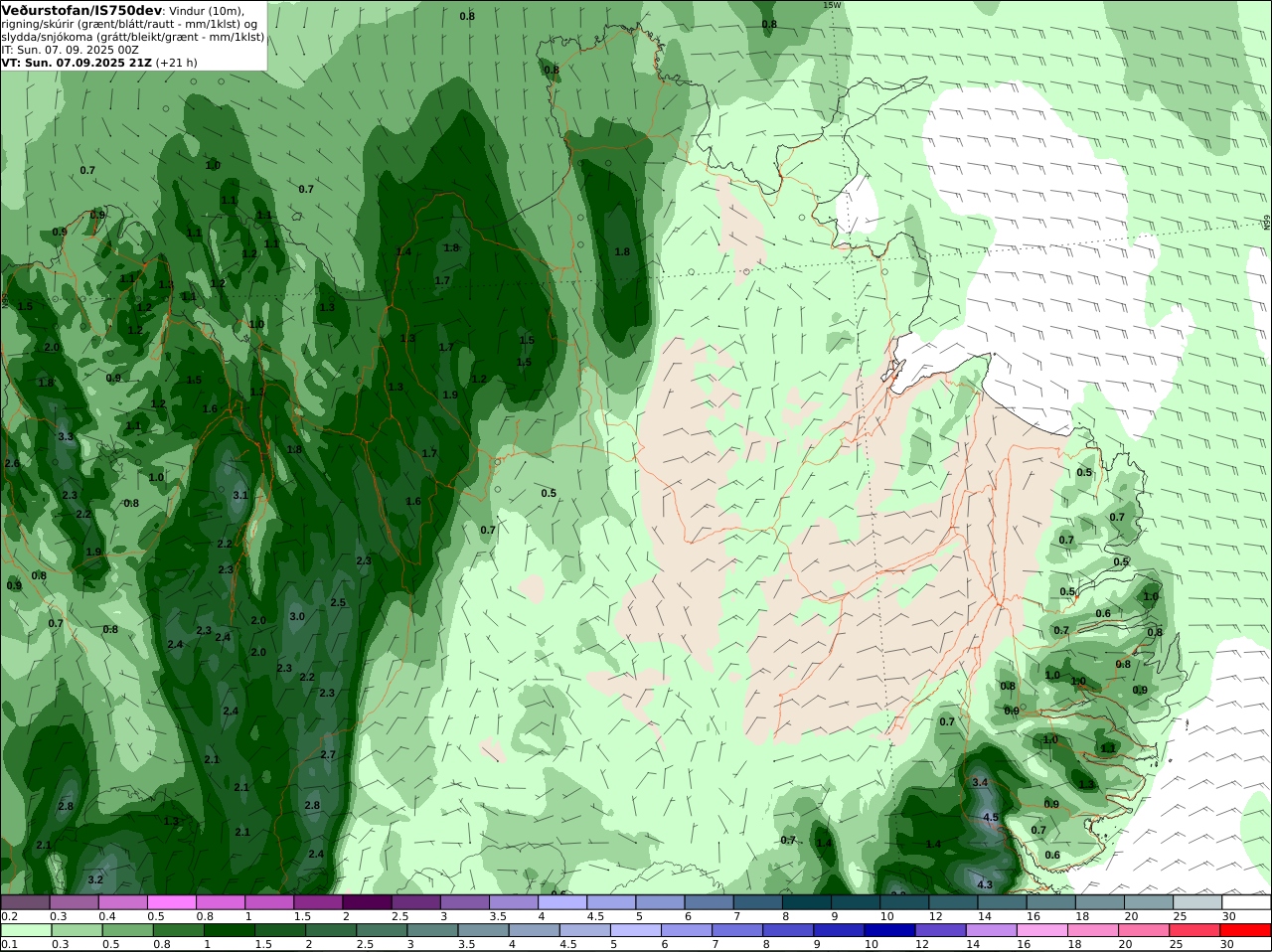The height and width of the screenshot is (952, 1272).
Task: Select the rain legend swatch between 3 and 3.5
Action: 431,930
